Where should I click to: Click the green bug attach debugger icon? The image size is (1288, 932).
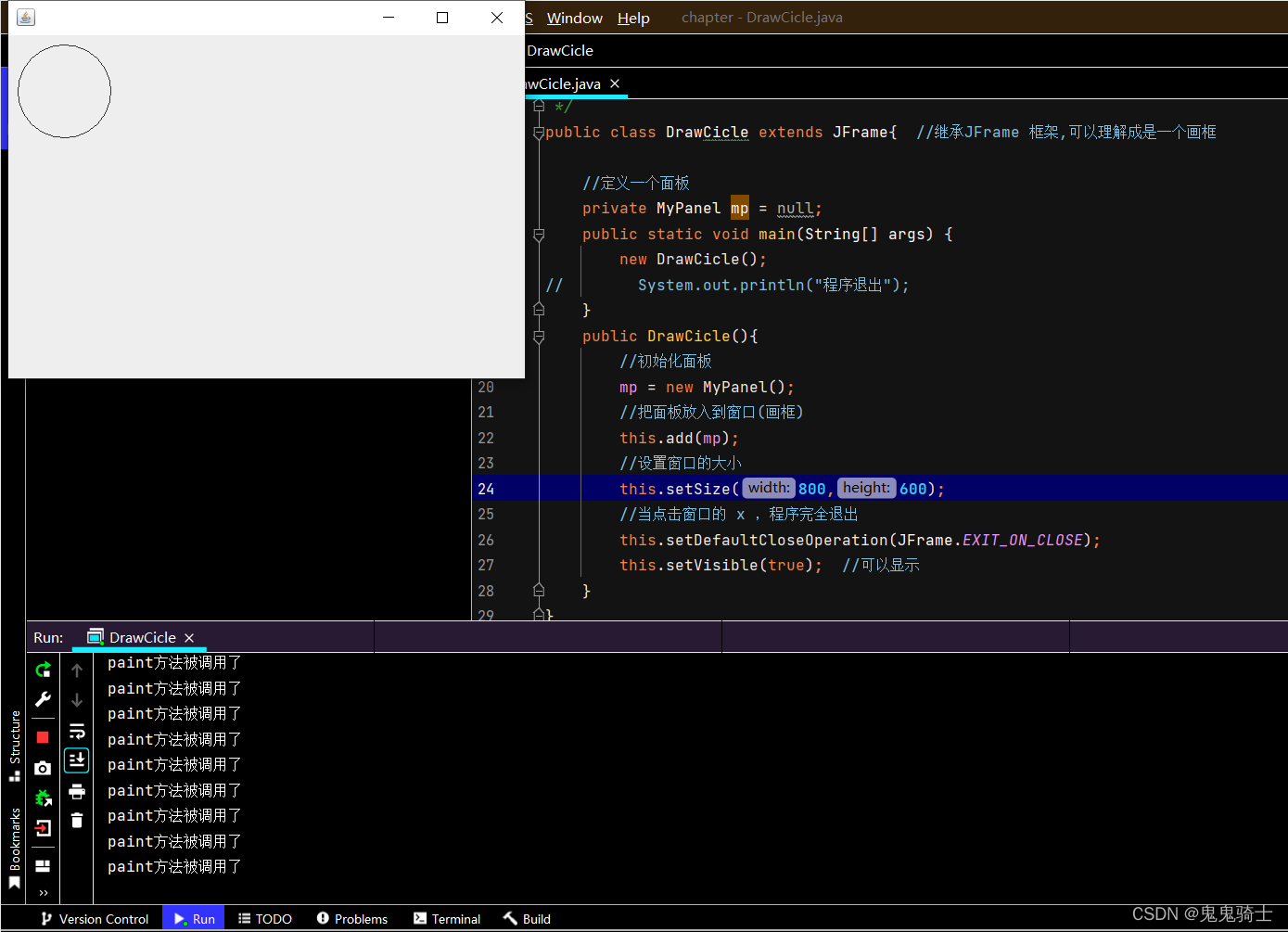tap(43, 798)
